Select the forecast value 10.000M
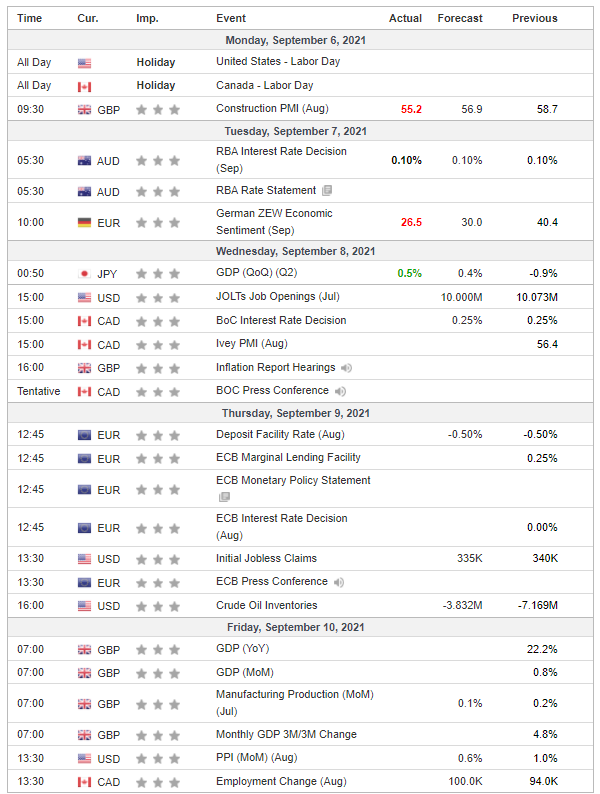Viewport: 600px width, 794px height. [x=461, y=297]
